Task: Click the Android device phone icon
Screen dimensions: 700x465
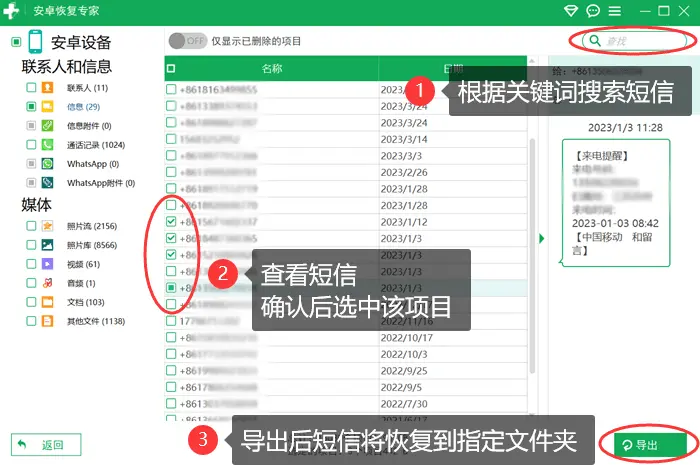Action: point(35,42)
